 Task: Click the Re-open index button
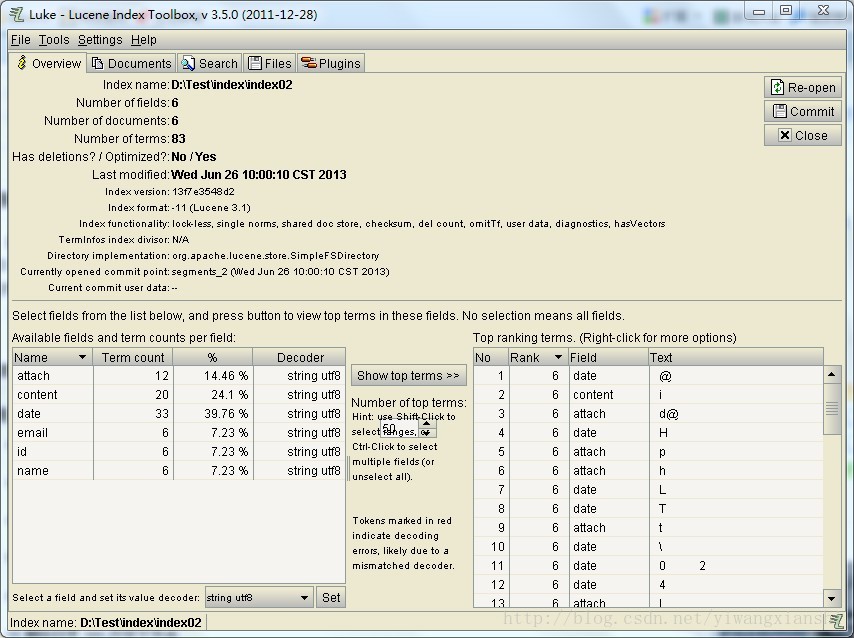[x=803, y=87]
